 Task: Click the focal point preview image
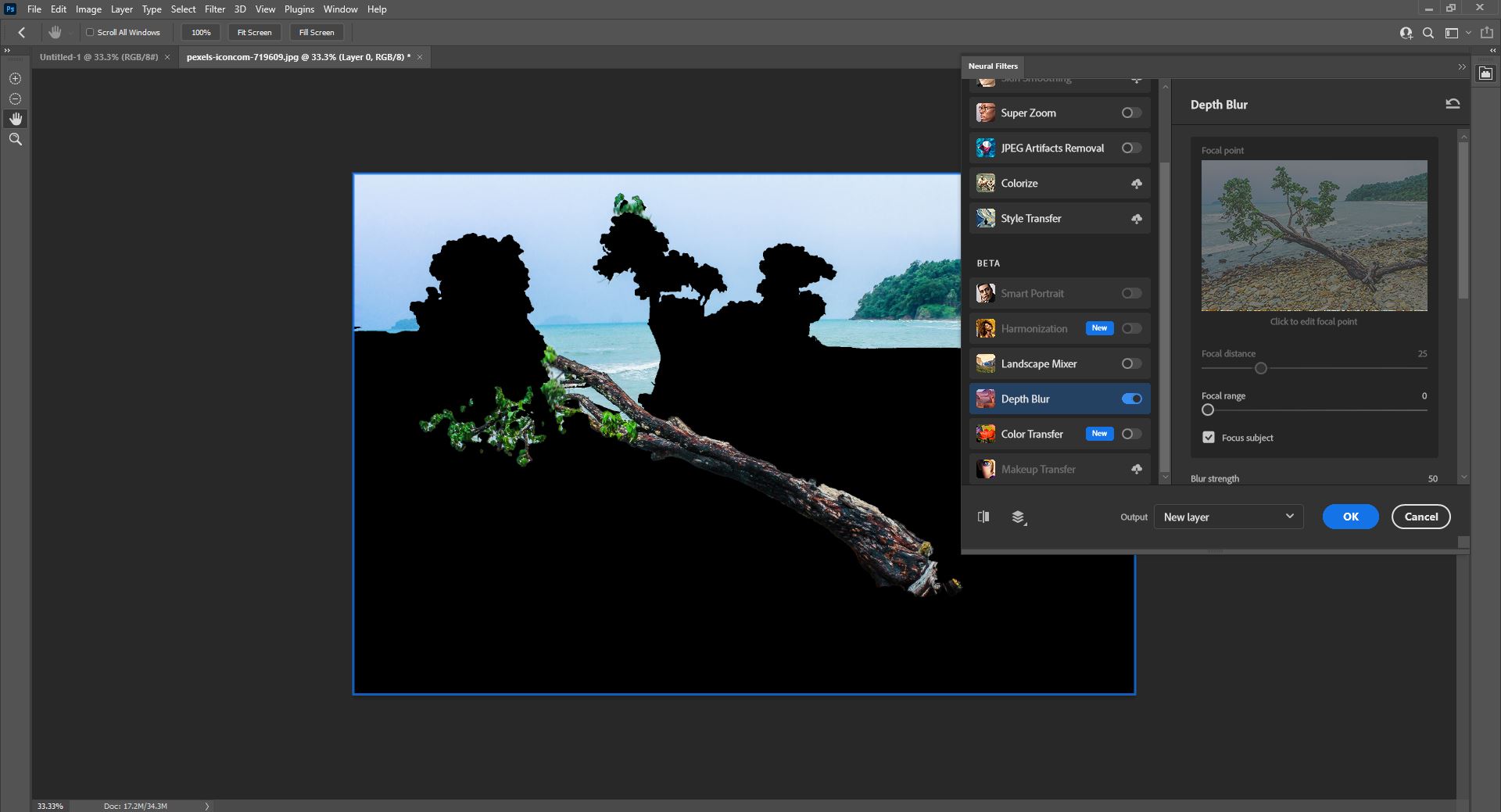click(x=1313, y=234)
